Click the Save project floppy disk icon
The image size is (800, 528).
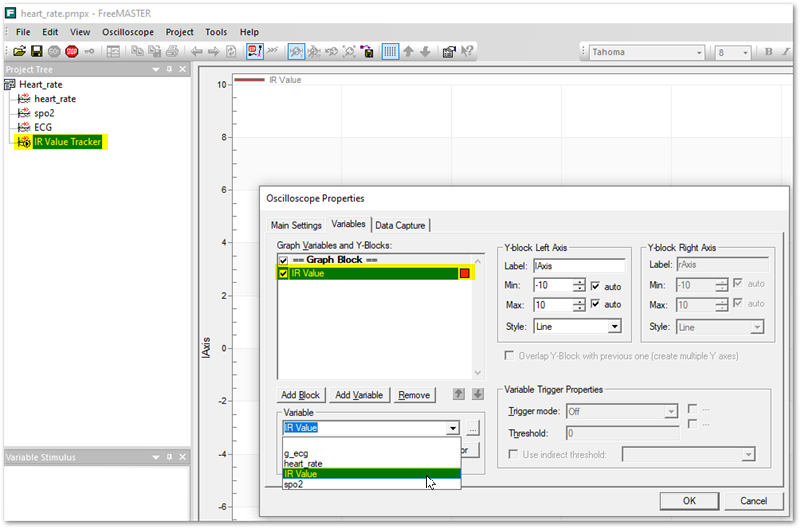point(36,51)
